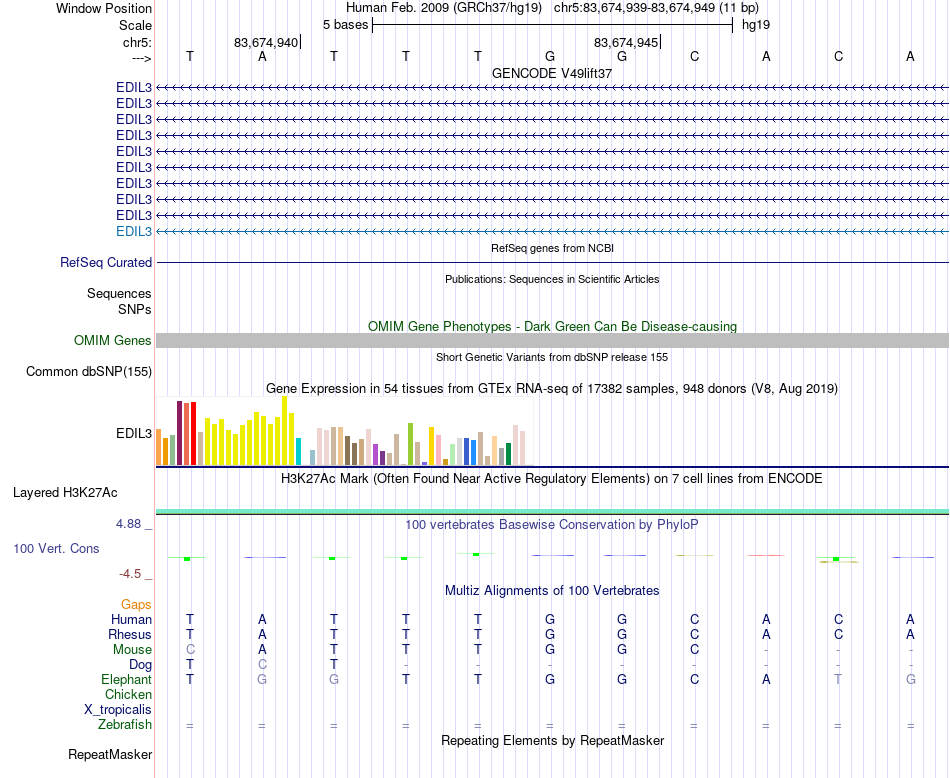Open the OMIM Gene Phenotypes track title
The image size is (950, 778).
pyautogui.click(x=552, y=326)
